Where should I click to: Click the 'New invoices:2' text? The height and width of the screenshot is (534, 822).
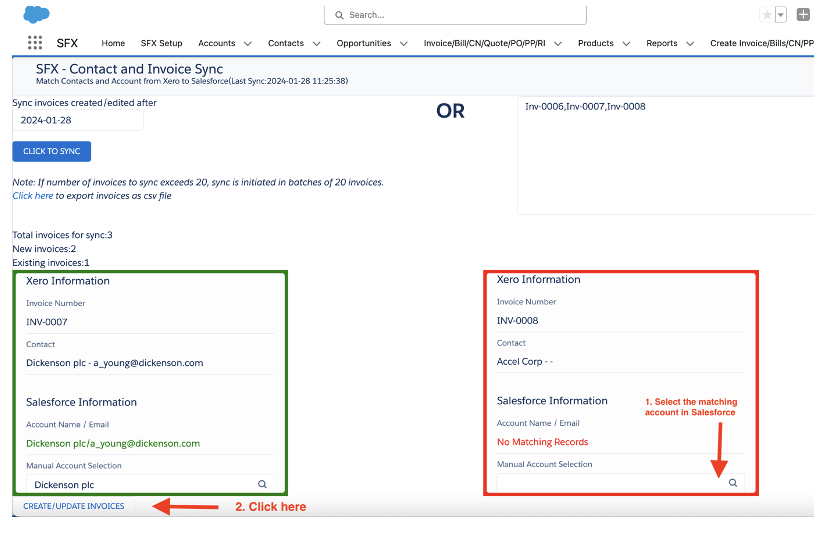click(44, 248)
